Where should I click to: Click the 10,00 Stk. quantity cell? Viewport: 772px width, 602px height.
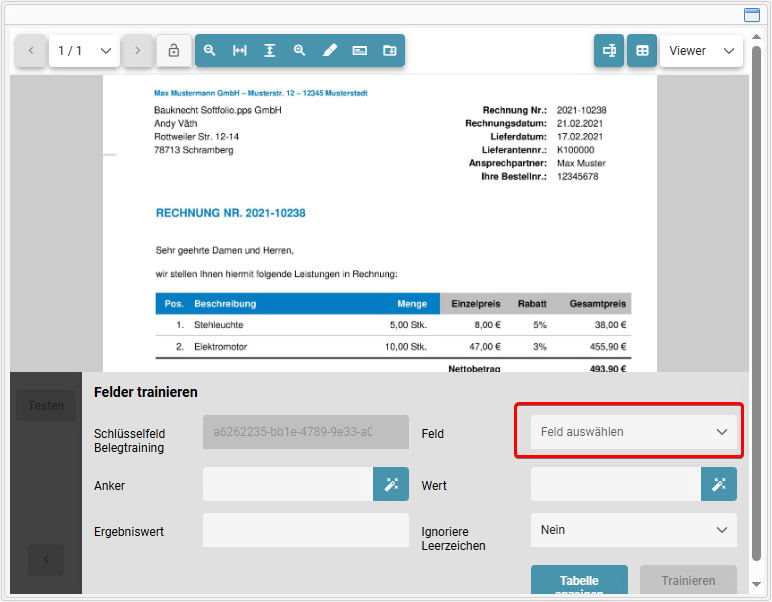pos(406,347)
